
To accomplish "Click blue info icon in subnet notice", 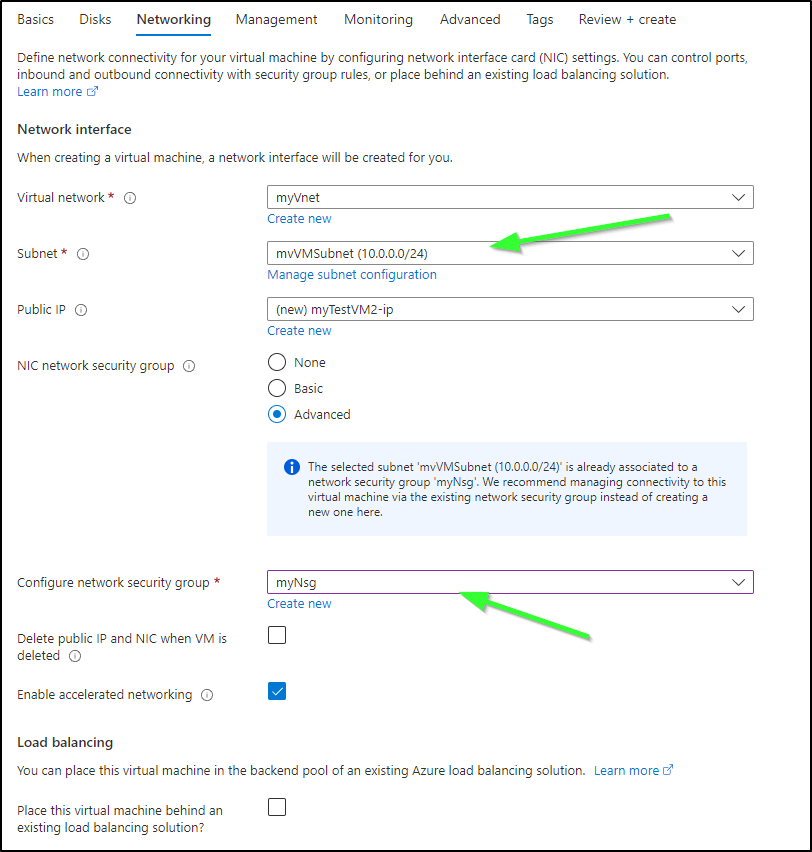I will pos(292,467).
